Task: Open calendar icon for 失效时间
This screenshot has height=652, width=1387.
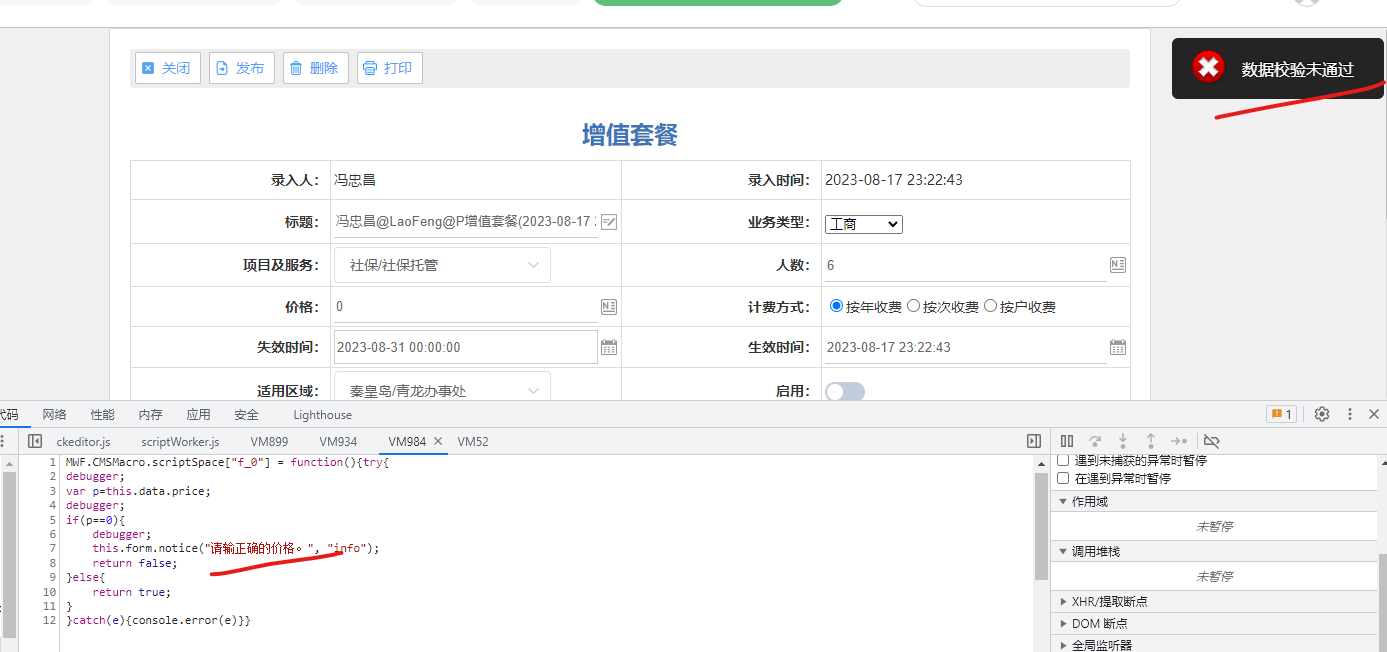Action: tap(609, 347)
